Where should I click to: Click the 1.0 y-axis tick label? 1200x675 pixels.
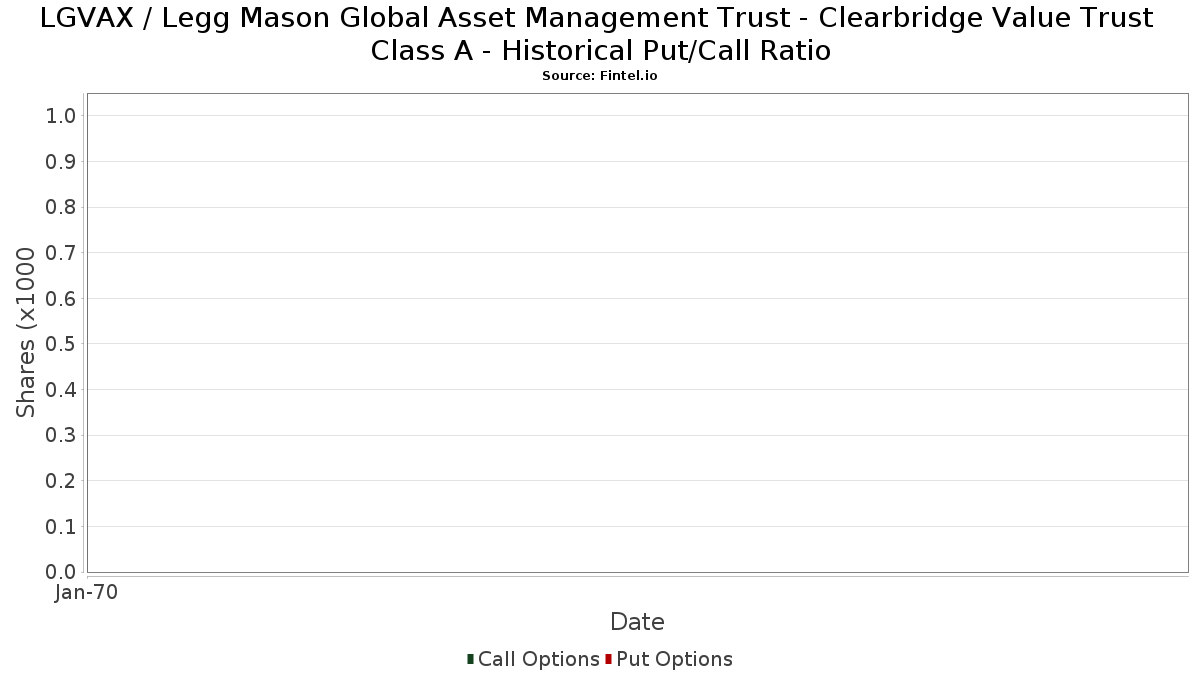tap(61, 116)
